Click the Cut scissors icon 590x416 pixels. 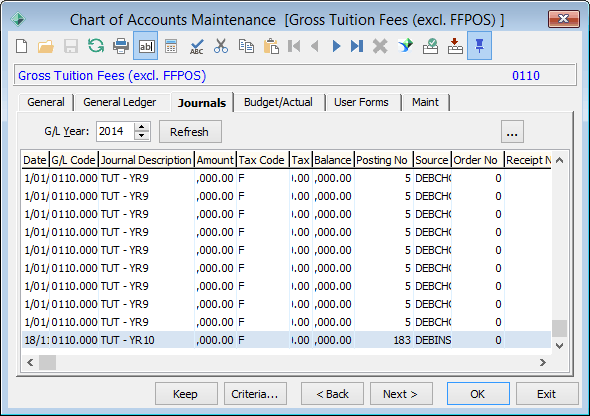221,46
